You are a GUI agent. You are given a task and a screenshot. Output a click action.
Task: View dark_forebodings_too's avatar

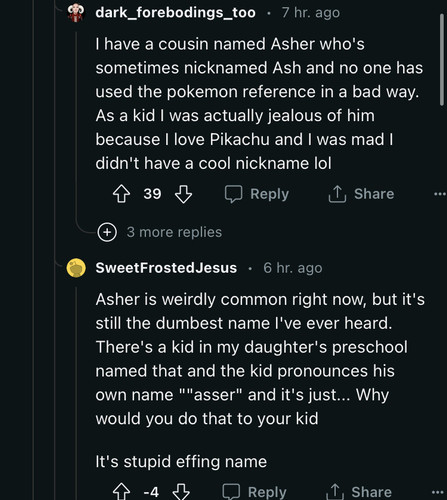pos(76,13)
